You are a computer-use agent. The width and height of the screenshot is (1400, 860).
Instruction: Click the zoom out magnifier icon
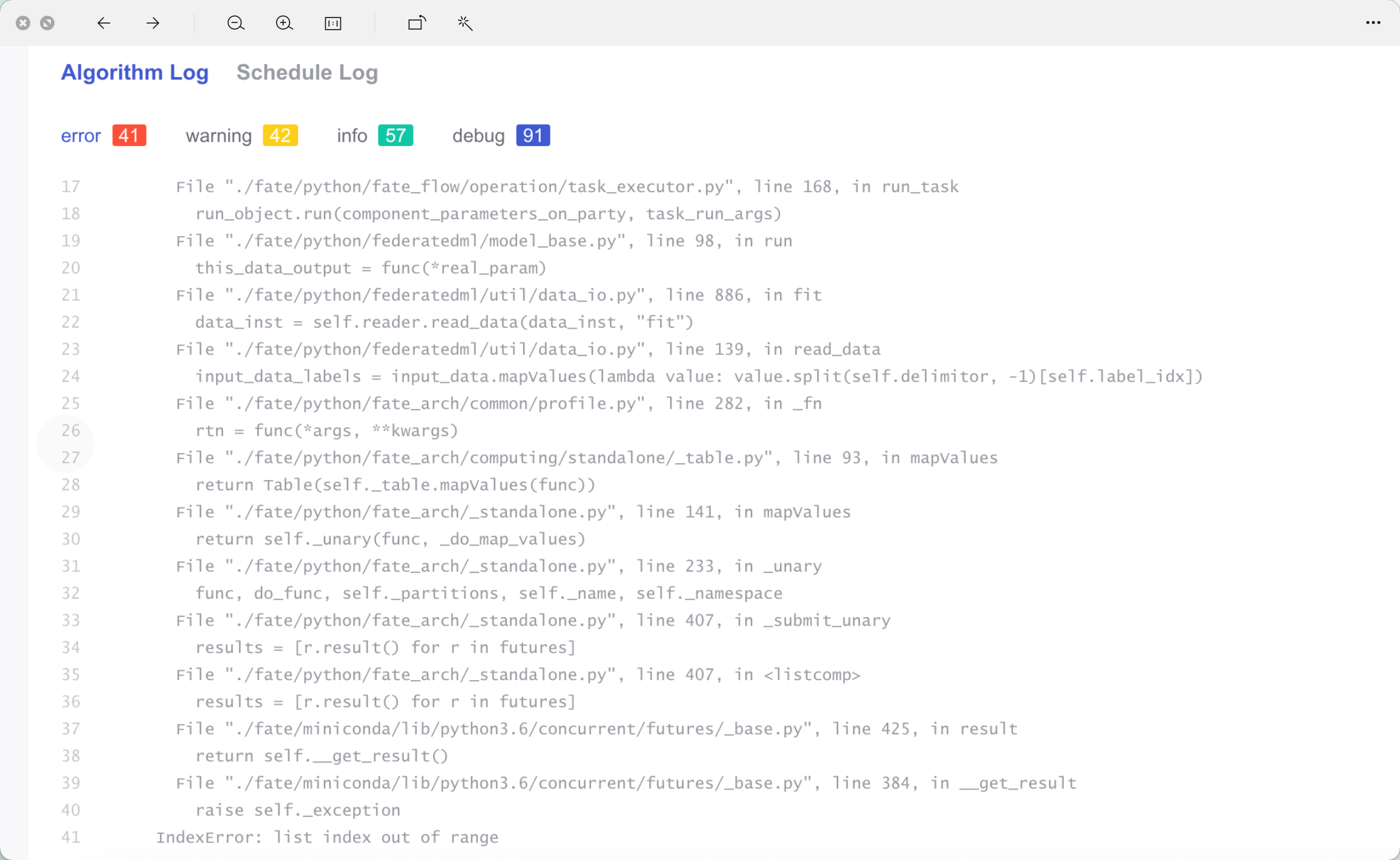pyautogui.click(x=236, y=23)
